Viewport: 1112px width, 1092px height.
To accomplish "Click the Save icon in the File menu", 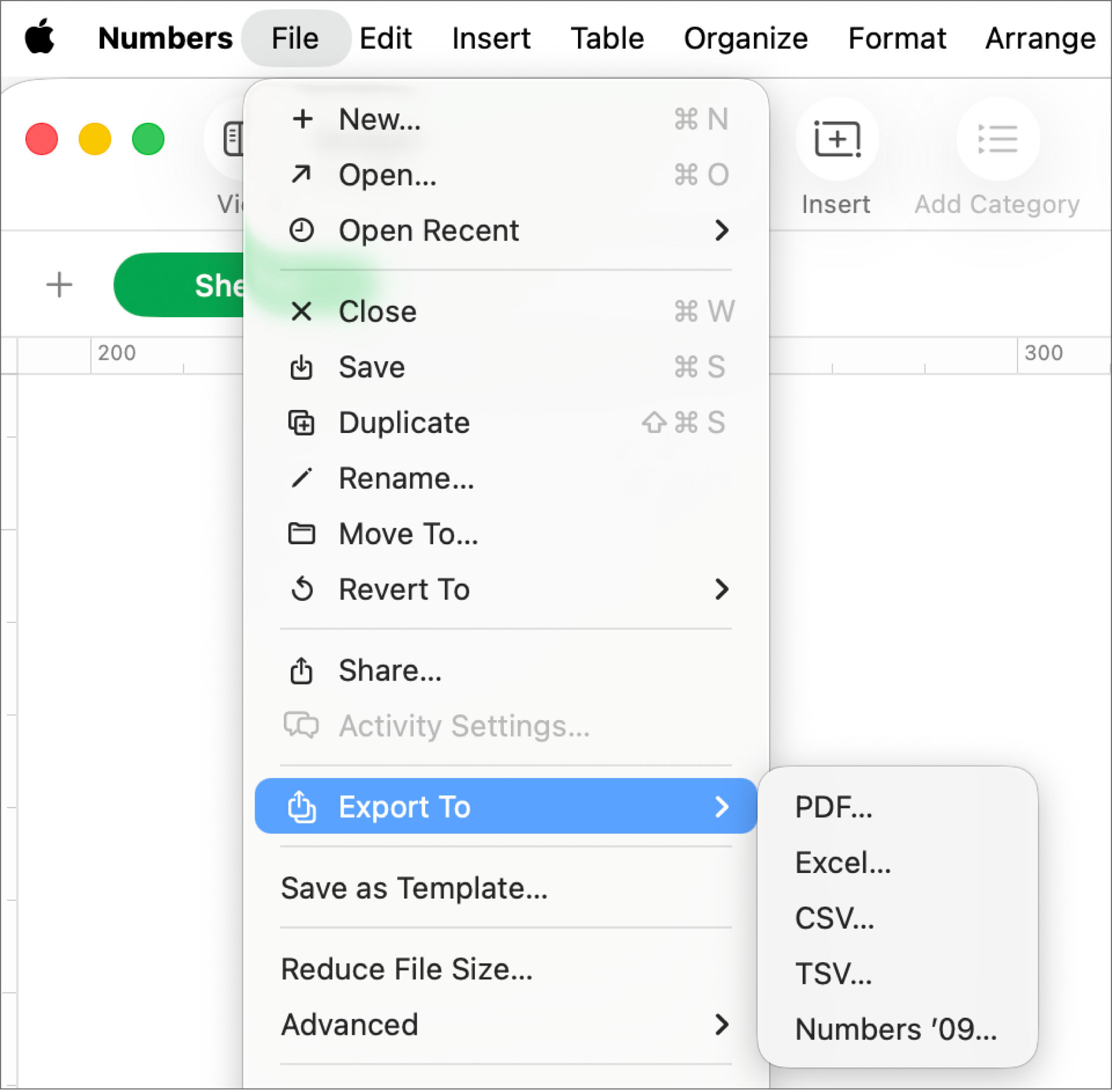I will [x=302, y=368].
